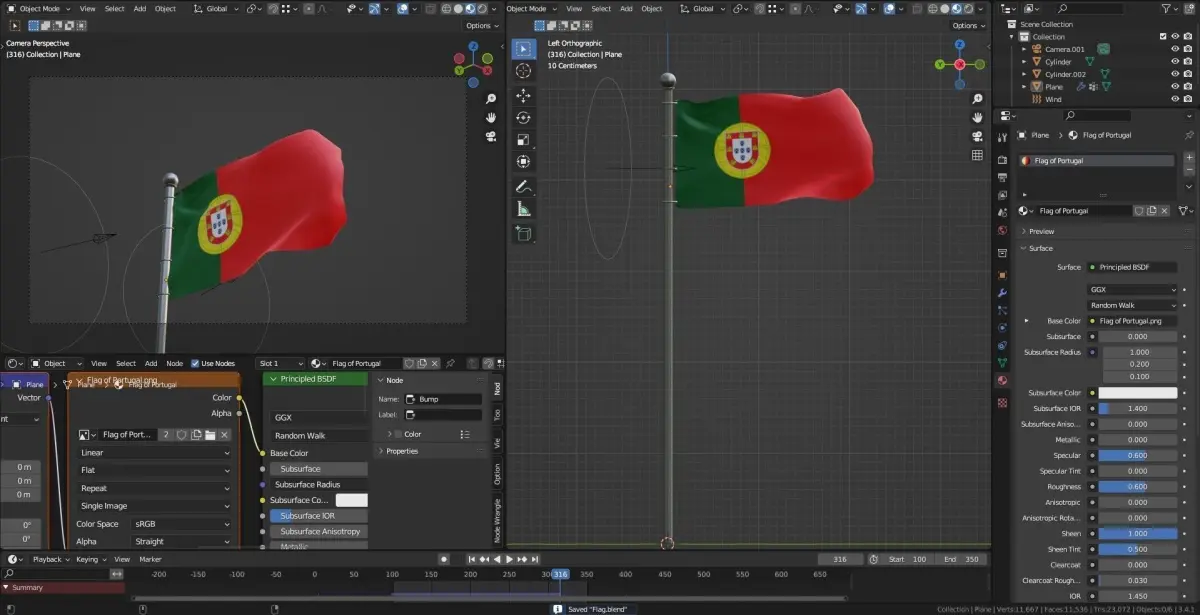The image size is (1200, 615).
Task: Select the Add Cube tool in right viewport
Action: point(524,233)
